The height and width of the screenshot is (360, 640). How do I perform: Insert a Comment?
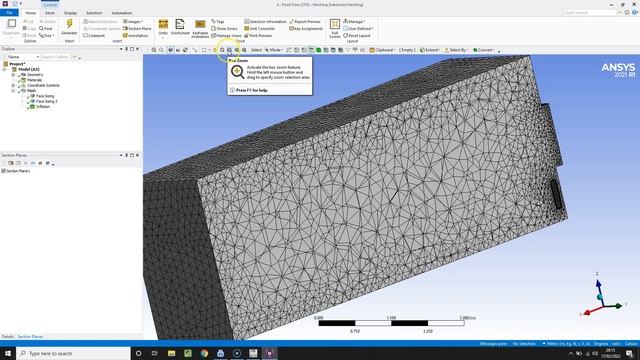[94, 36]
